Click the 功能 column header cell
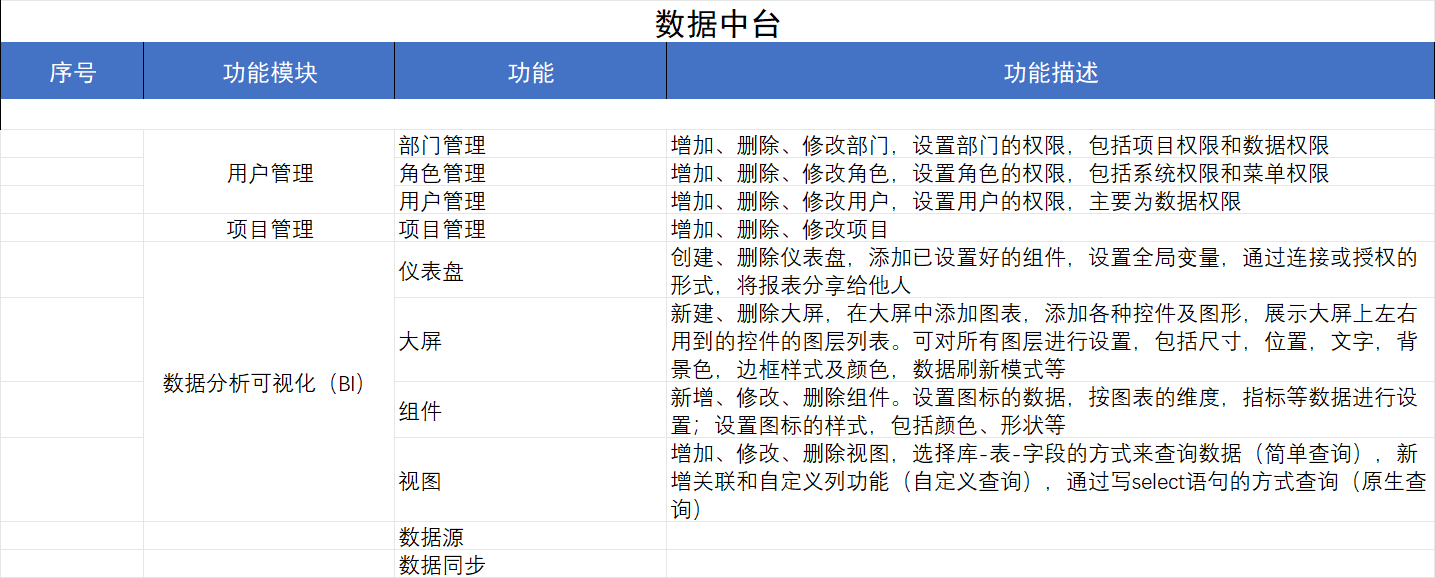The height and width of the screenshot is (578, 1435). coord(530,72)
